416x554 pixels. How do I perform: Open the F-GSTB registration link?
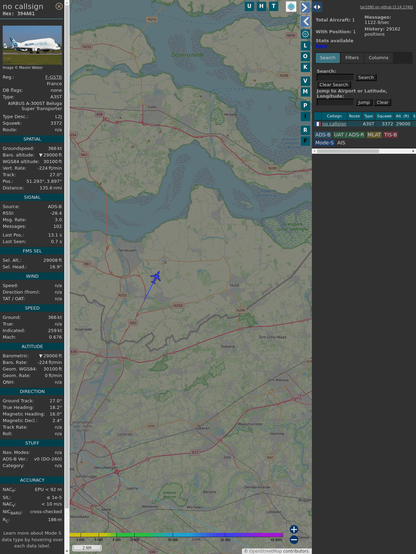coord(53,77)
